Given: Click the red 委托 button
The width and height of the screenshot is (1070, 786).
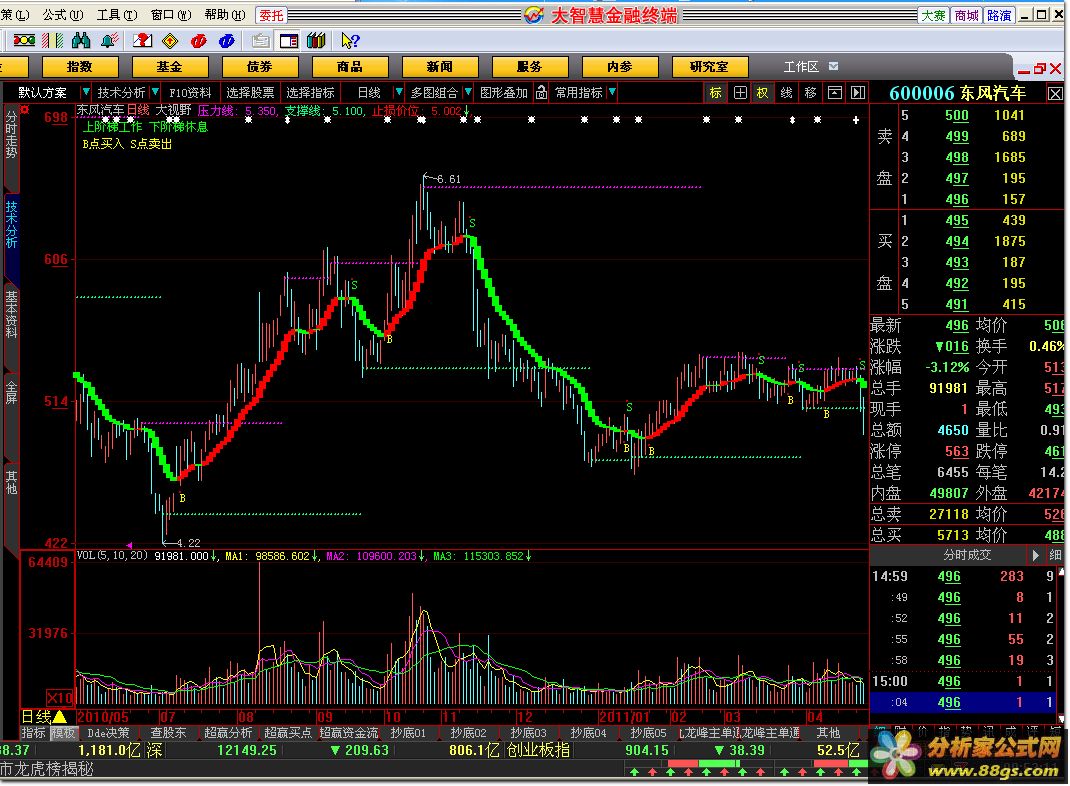Looking at the screenshot, I should click(272, 14).
